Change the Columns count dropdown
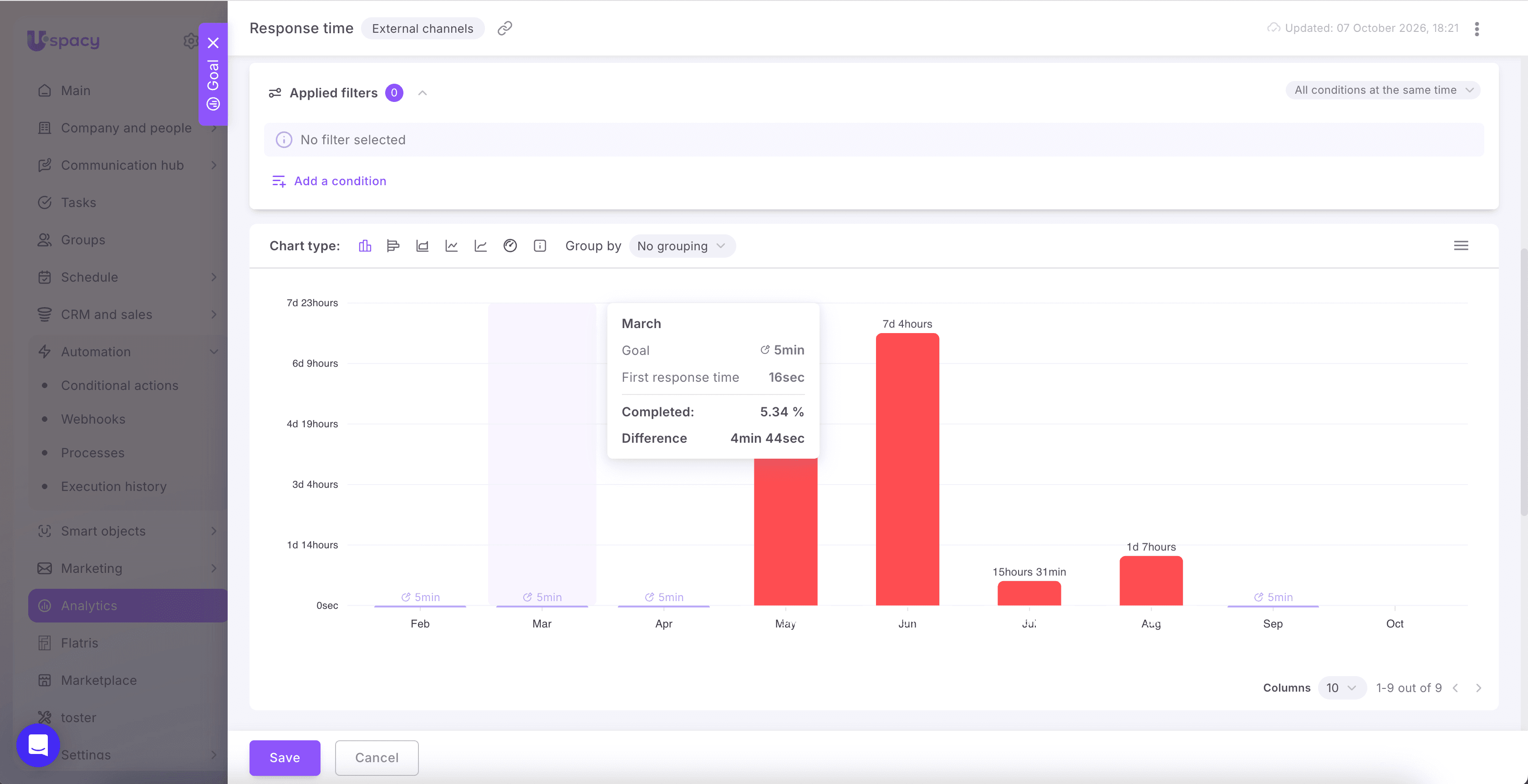 coord(1342,688)
